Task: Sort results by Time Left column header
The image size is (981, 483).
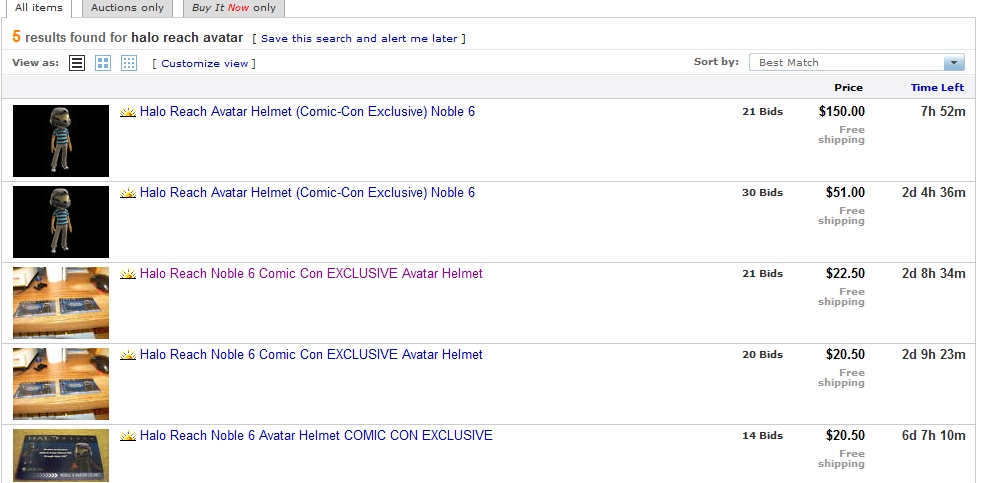Action: [x=937, y=88]
